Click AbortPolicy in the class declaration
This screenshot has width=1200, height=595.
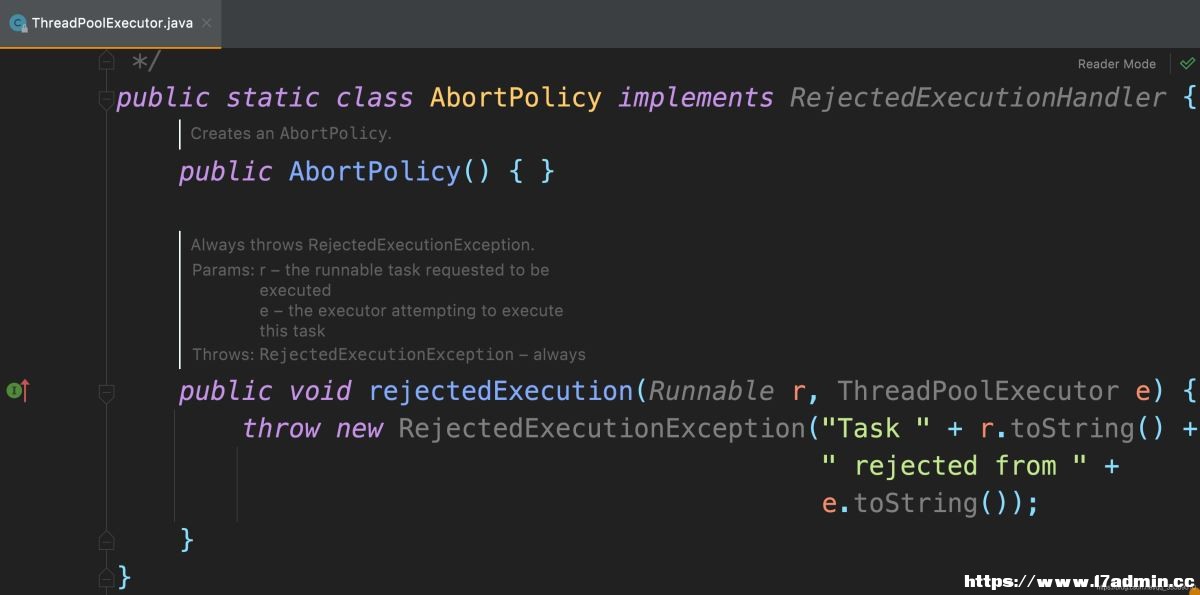[516, 98]
